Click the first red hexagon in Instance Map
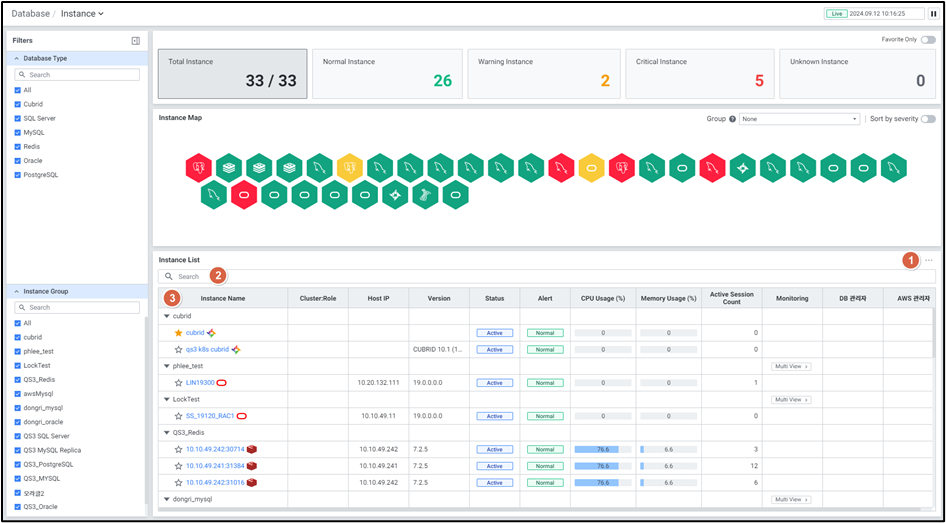The height and width of the screenshot is (523, 946). tap(199, 166)
